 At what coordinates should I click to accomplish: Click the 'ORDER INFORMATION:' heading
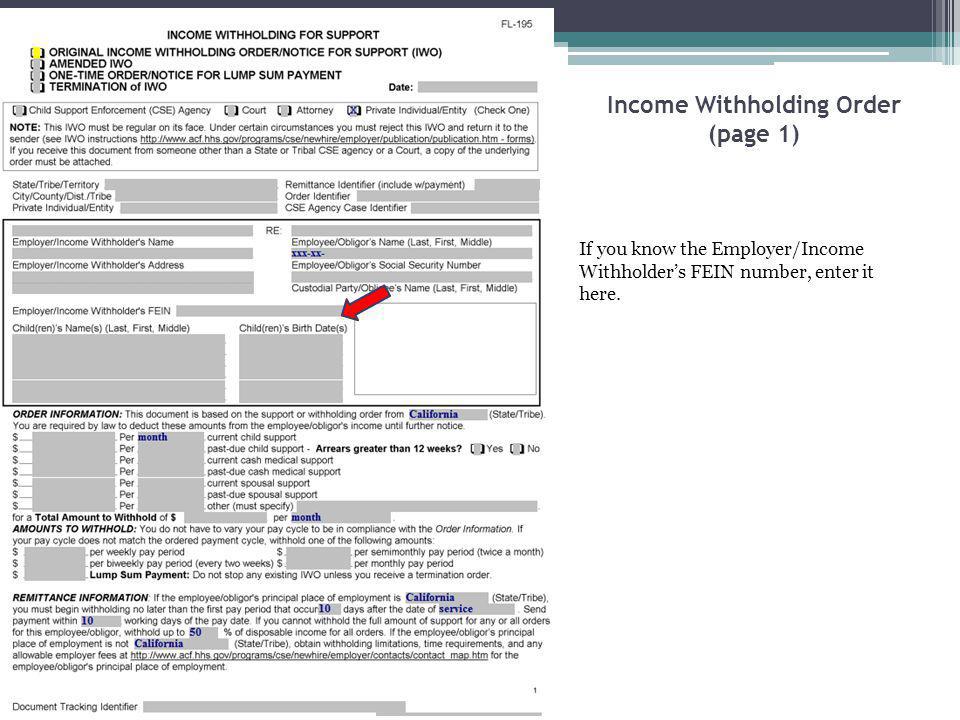[67, 414]
